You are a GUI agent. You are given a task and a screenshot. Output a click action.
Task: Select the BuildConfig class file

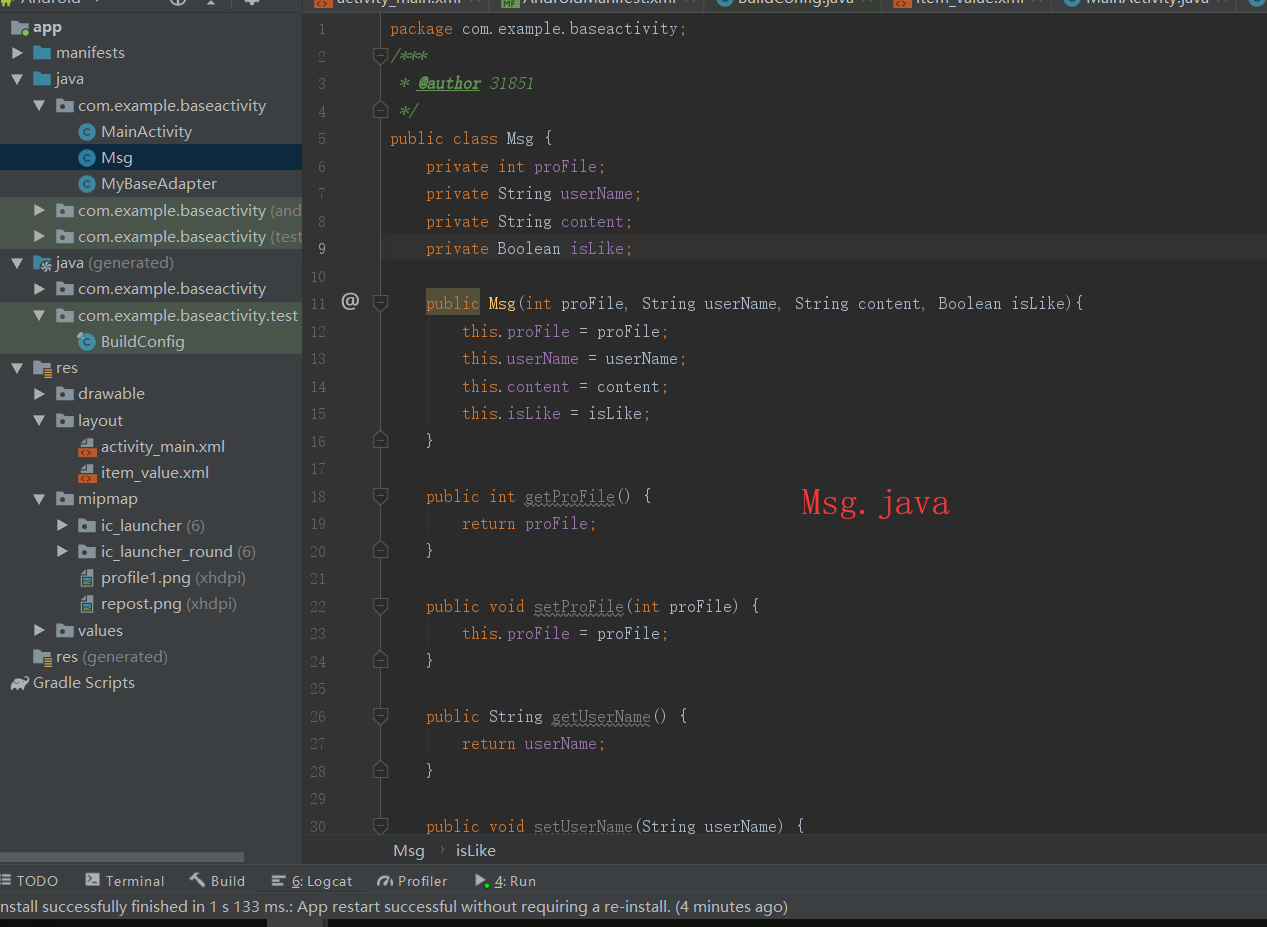(x=142, y=341)
